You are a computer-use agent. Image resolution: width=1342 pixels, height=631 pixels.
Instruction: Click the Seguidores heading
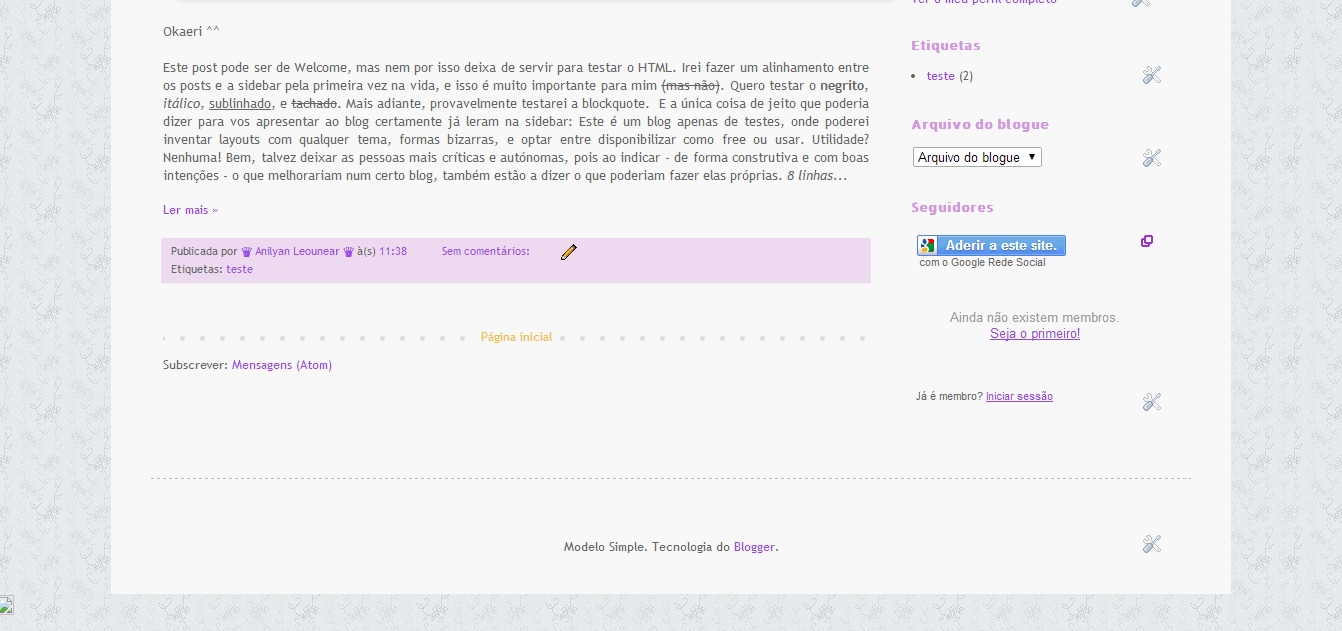click(952, 208)
